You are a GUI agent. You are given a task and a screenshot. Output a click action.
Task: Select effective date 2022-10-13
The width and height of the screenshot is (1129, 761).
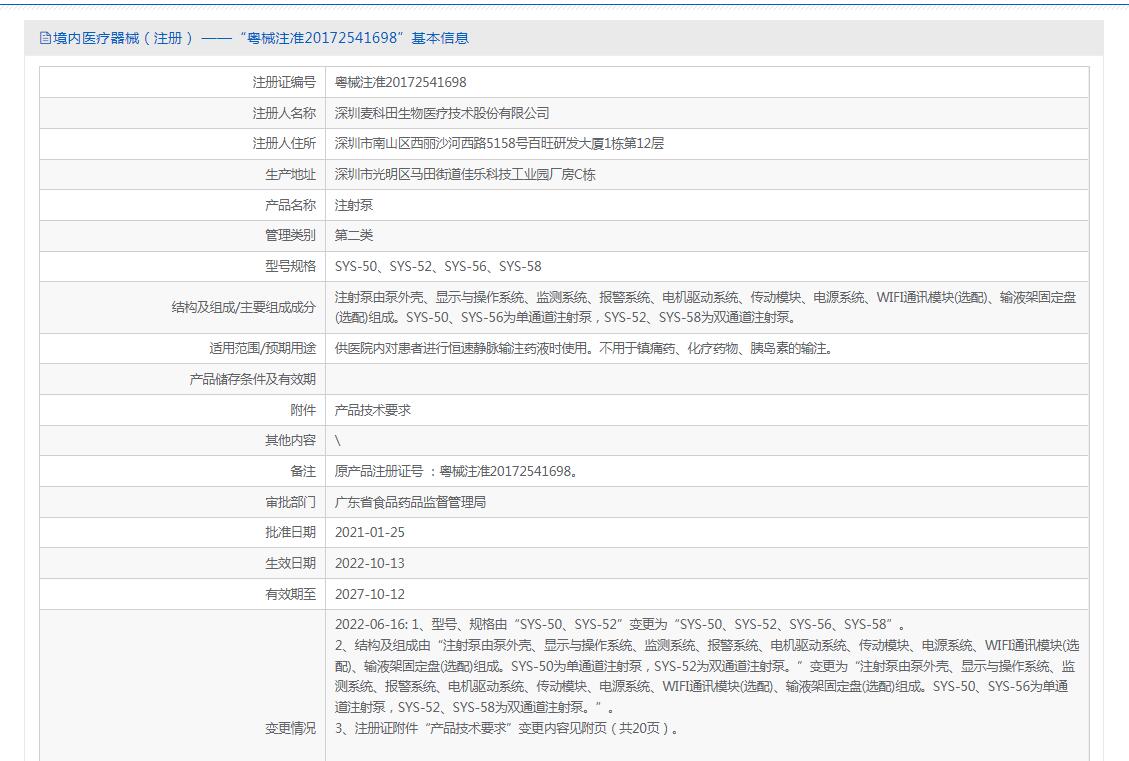click(369, 564)
